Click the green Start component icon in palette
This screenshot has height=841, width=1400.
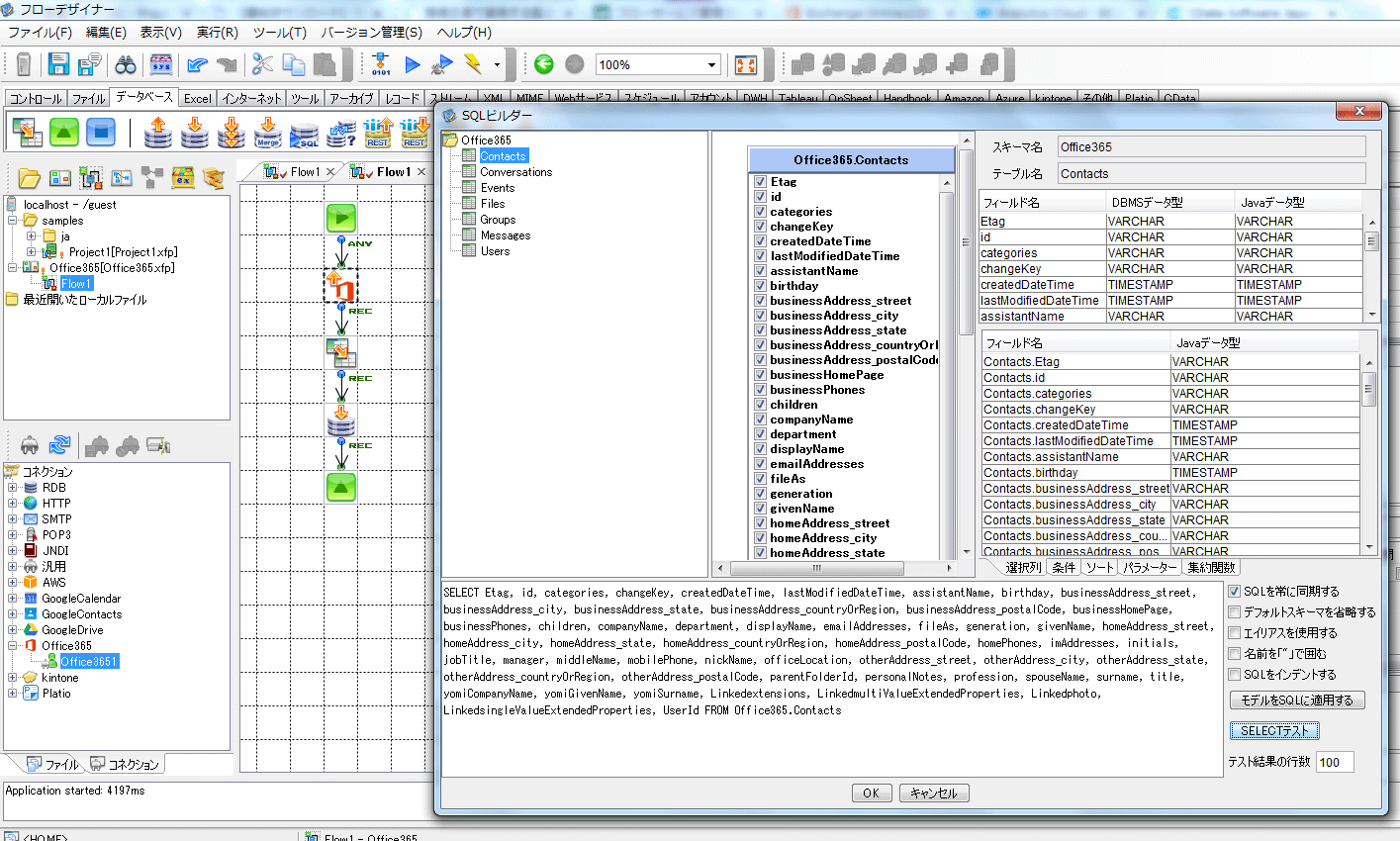(x=63, y=132)
